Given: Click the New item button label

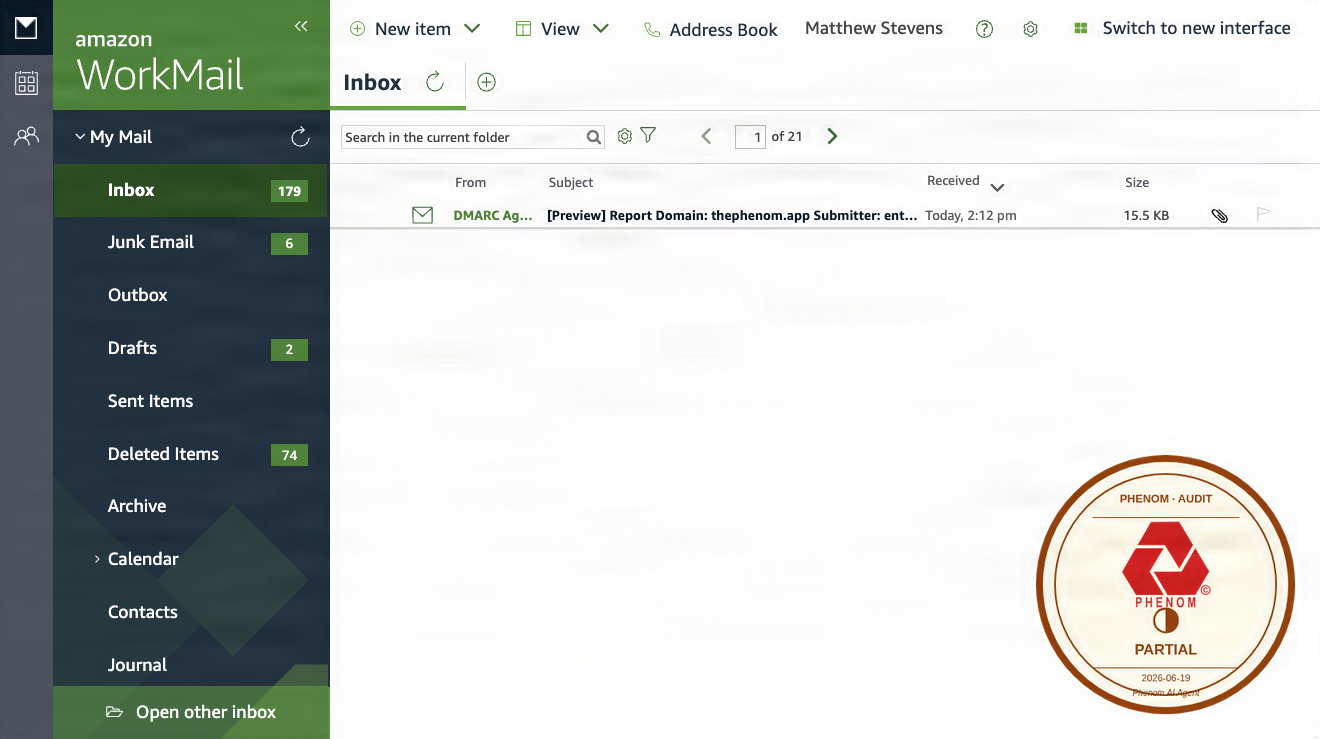Looking at the screenshot, I should tap(412, 29).
